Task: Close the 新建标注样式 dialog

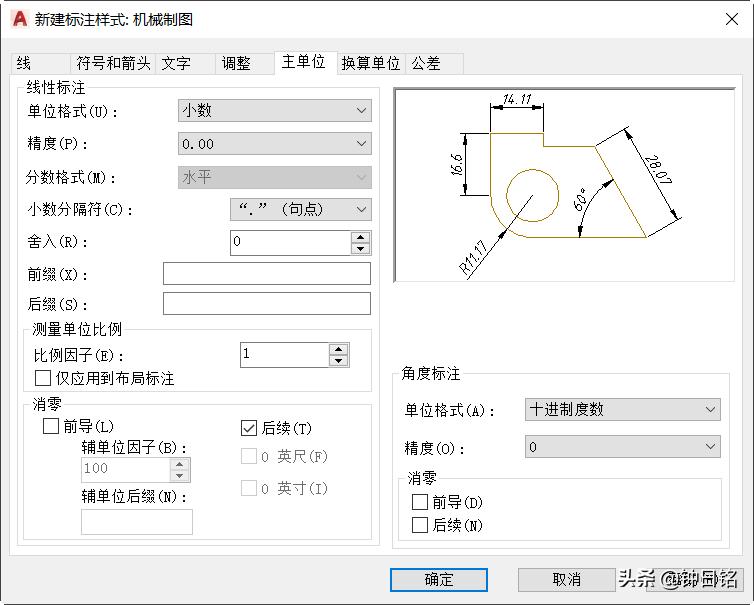Action: (731, 19)
